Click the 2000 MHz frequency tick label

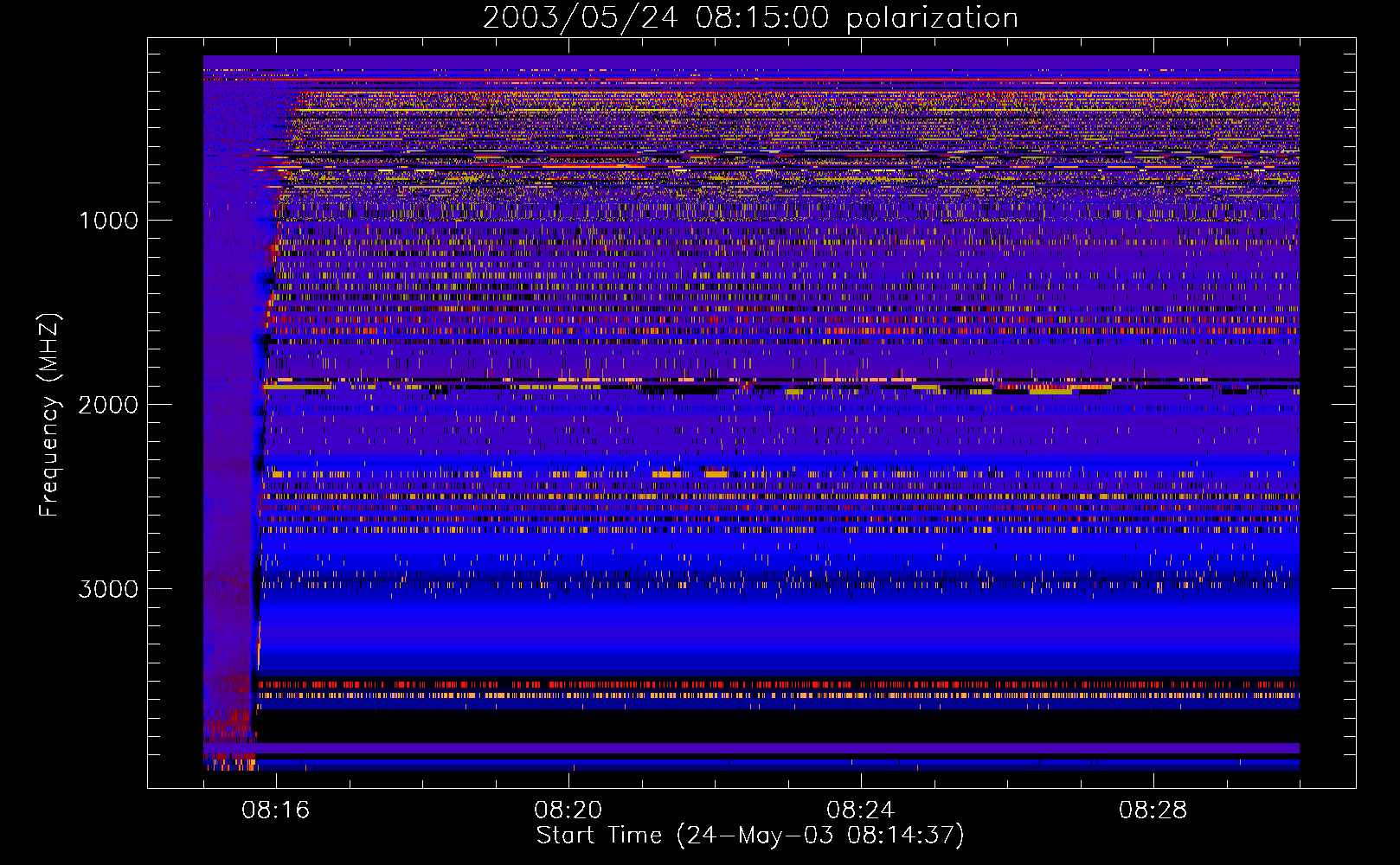coord(108,405)
